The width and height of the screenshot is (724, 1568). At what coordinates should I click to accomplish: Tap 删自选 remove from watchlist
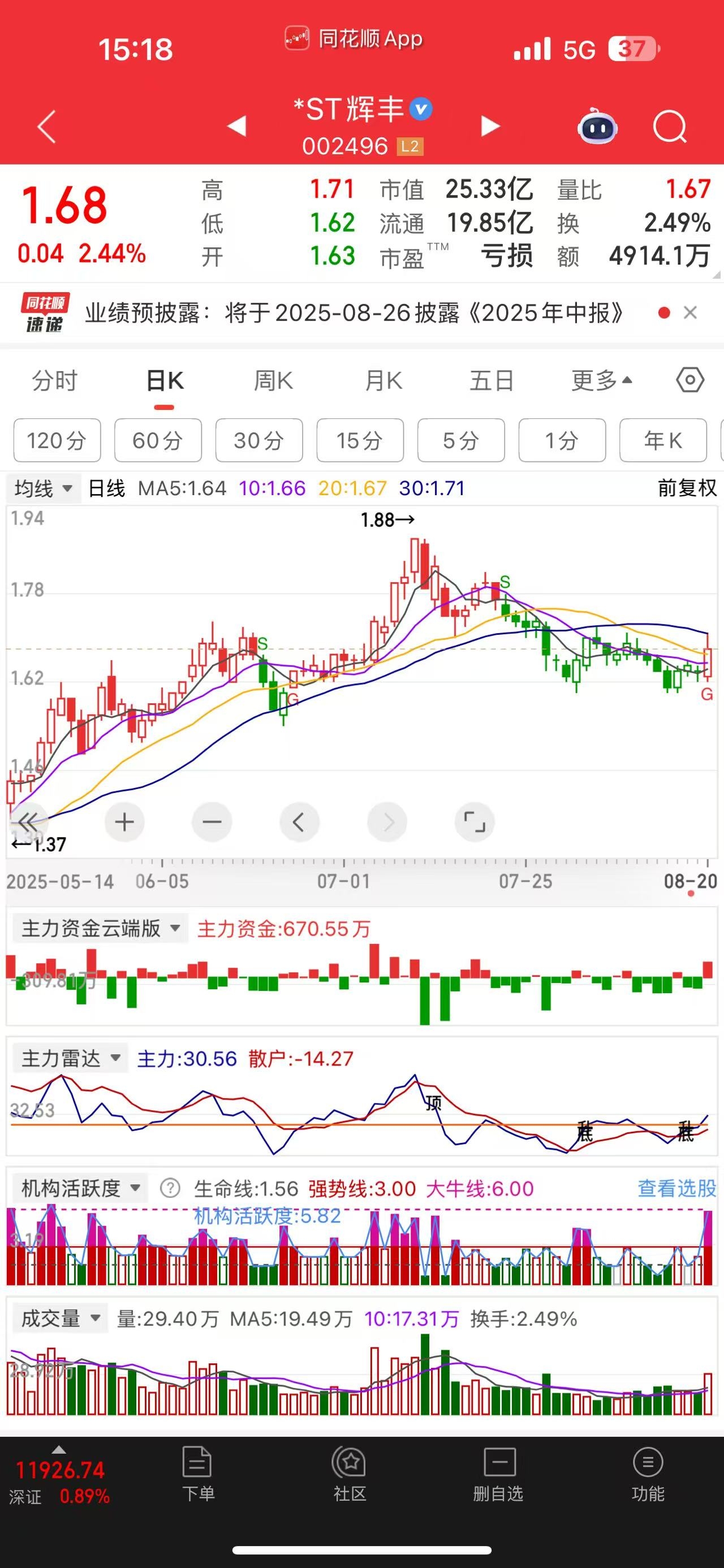[499, 1474]
